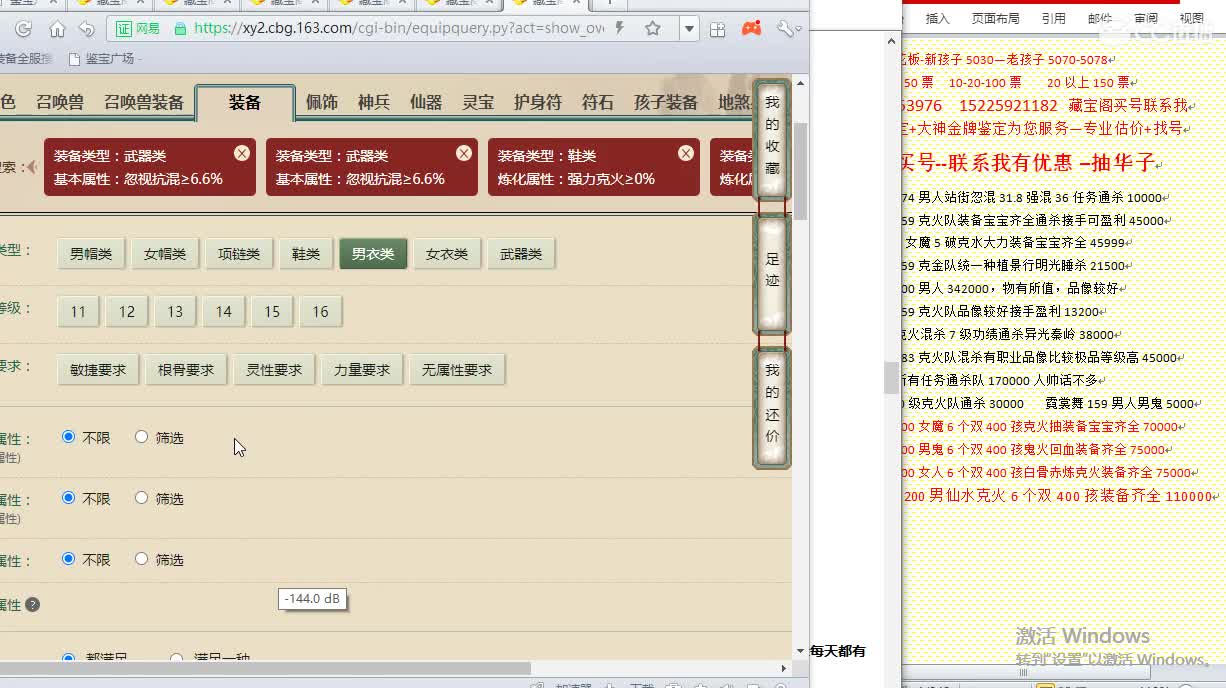Switch to the 灵宝 tab
This screenshot has height=688, width=1226.
point(478,102)
